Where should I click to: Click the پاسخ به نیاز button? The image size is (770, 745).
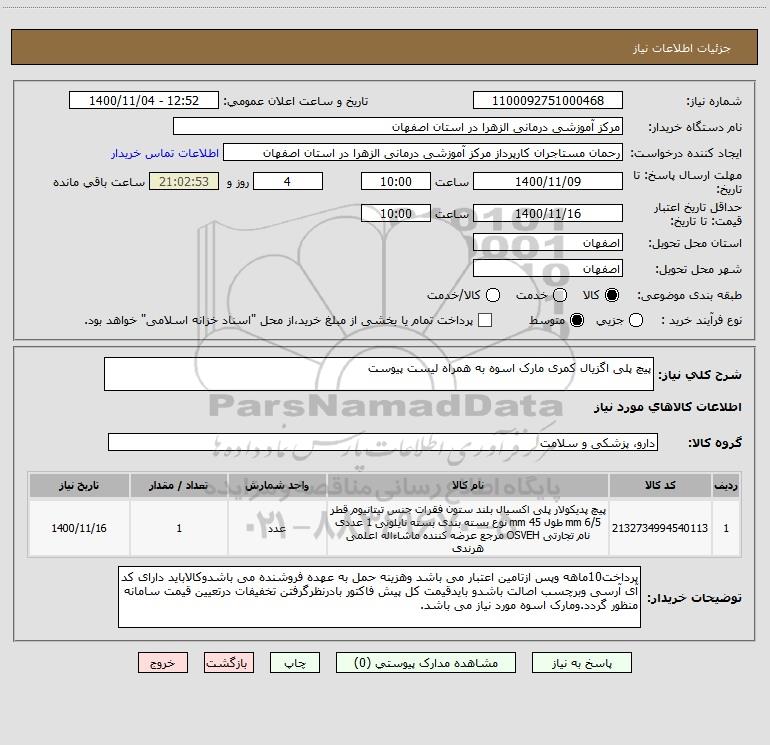[582, 663]
